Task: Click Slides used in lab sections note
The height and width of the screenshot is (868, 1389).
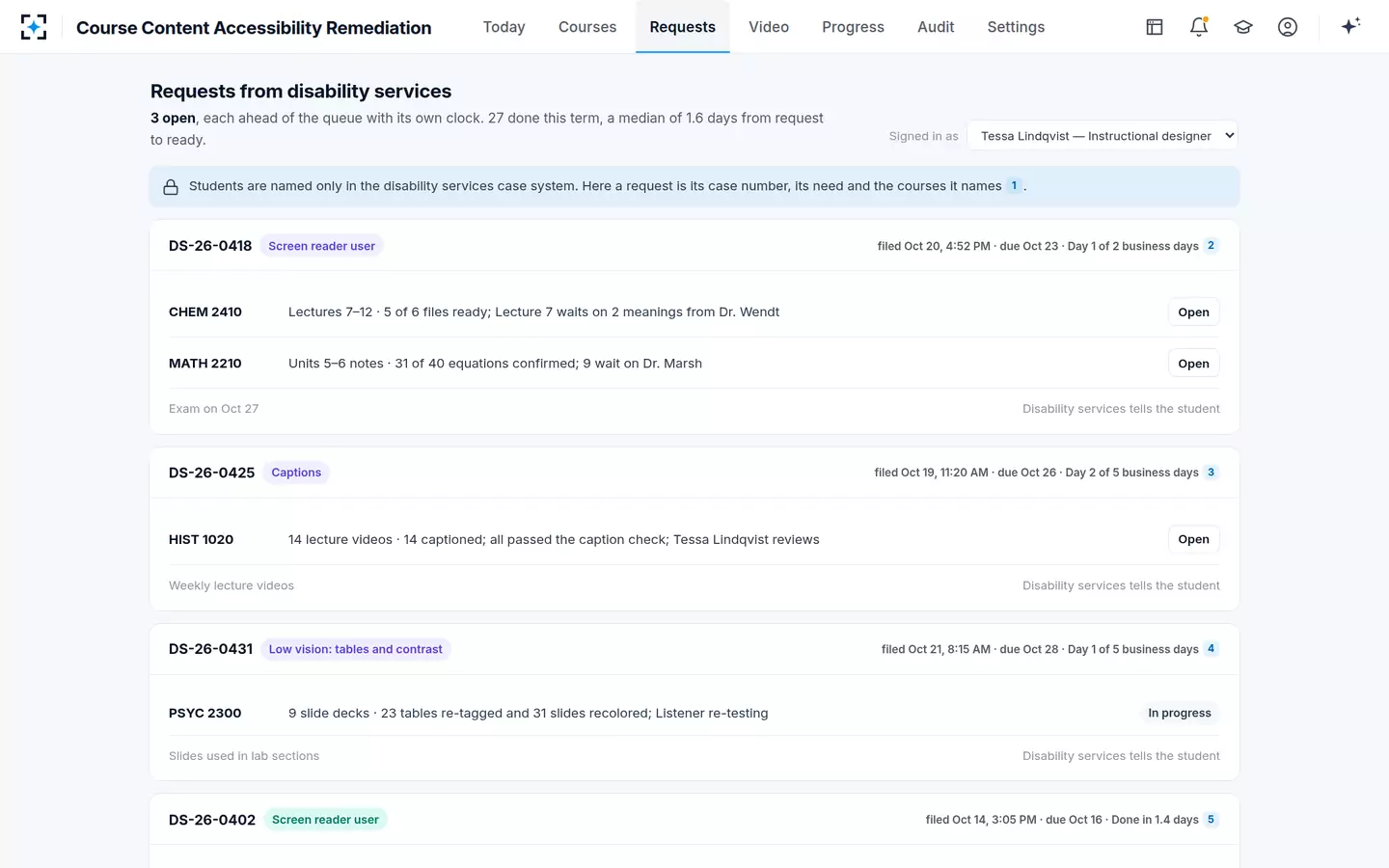Action: (244, 756)
